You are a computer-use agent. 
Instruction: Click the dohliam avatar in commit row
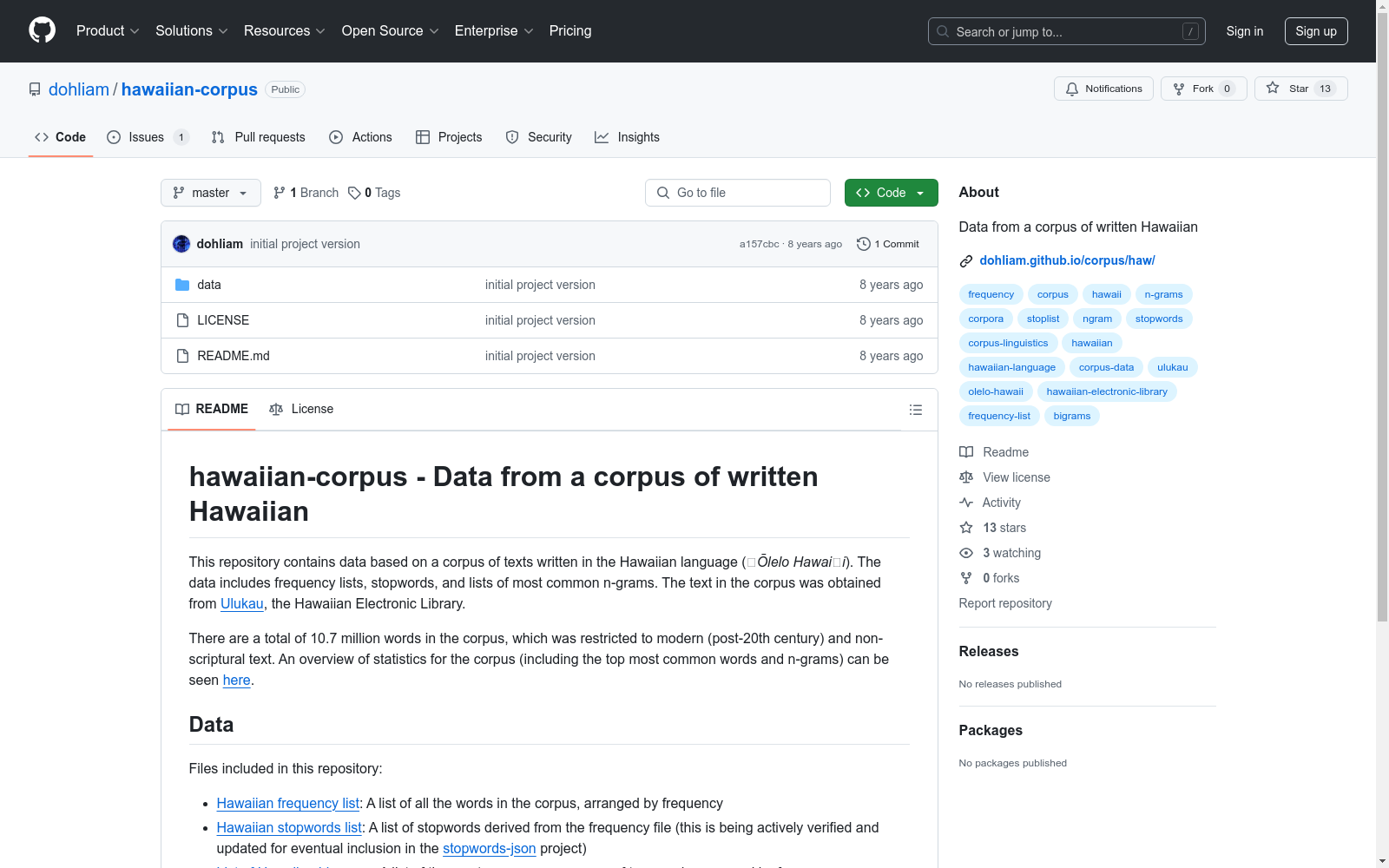tap(181, 244)
